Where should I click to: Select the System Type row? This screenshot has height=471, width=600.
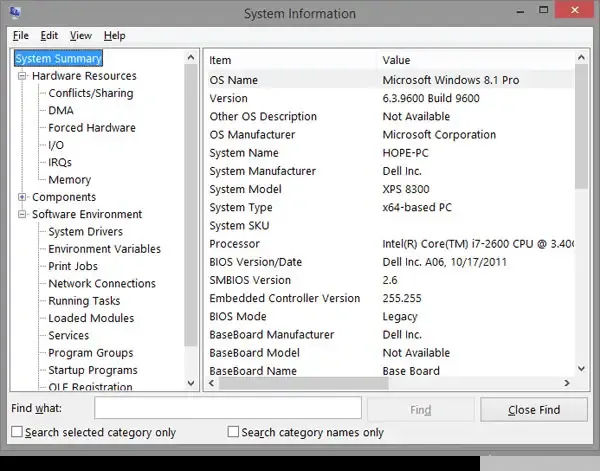390,207
